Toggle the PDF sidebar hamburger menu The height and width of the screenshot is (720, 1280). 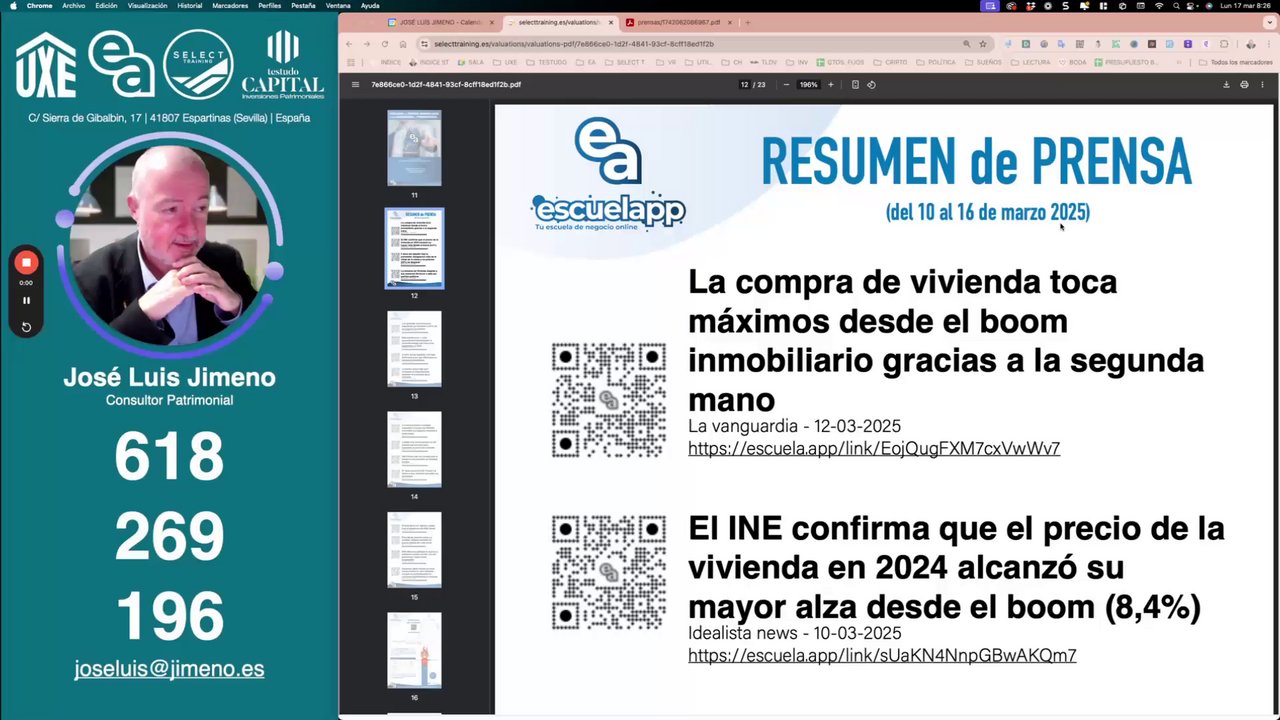click(x=355, y=85)
